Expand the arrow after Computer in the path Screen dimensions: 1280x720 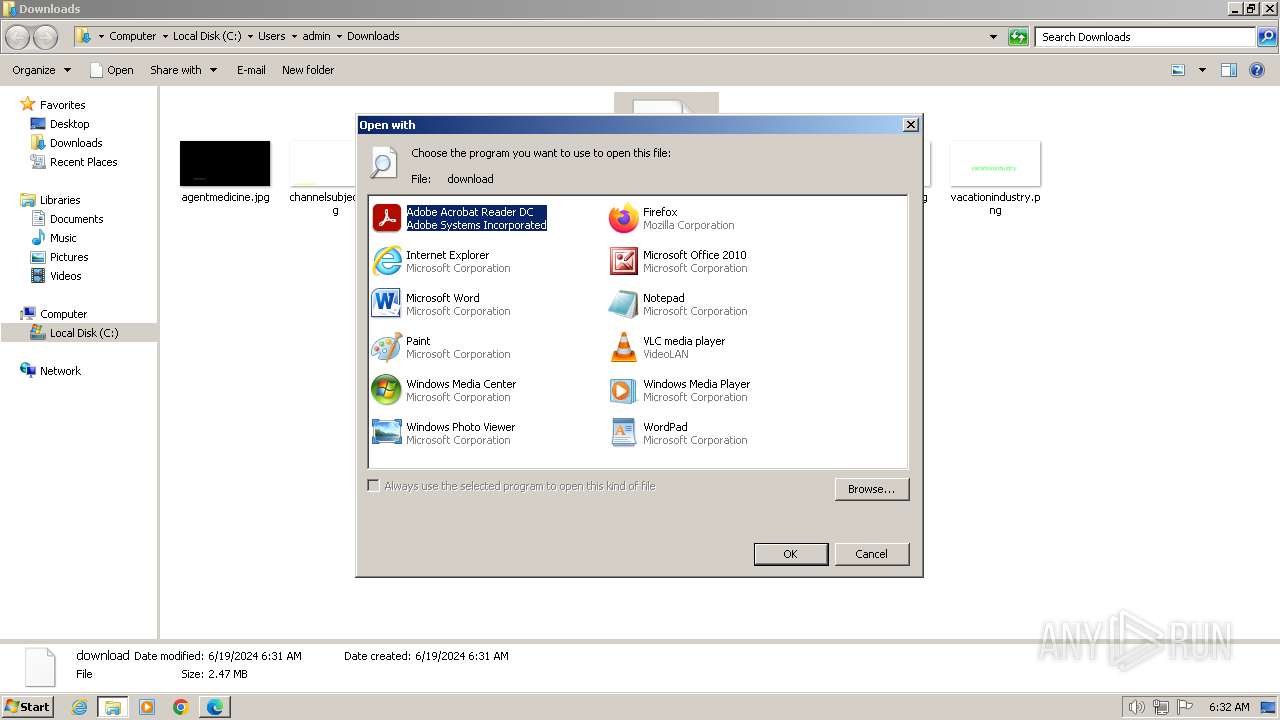tap(165, 37)
